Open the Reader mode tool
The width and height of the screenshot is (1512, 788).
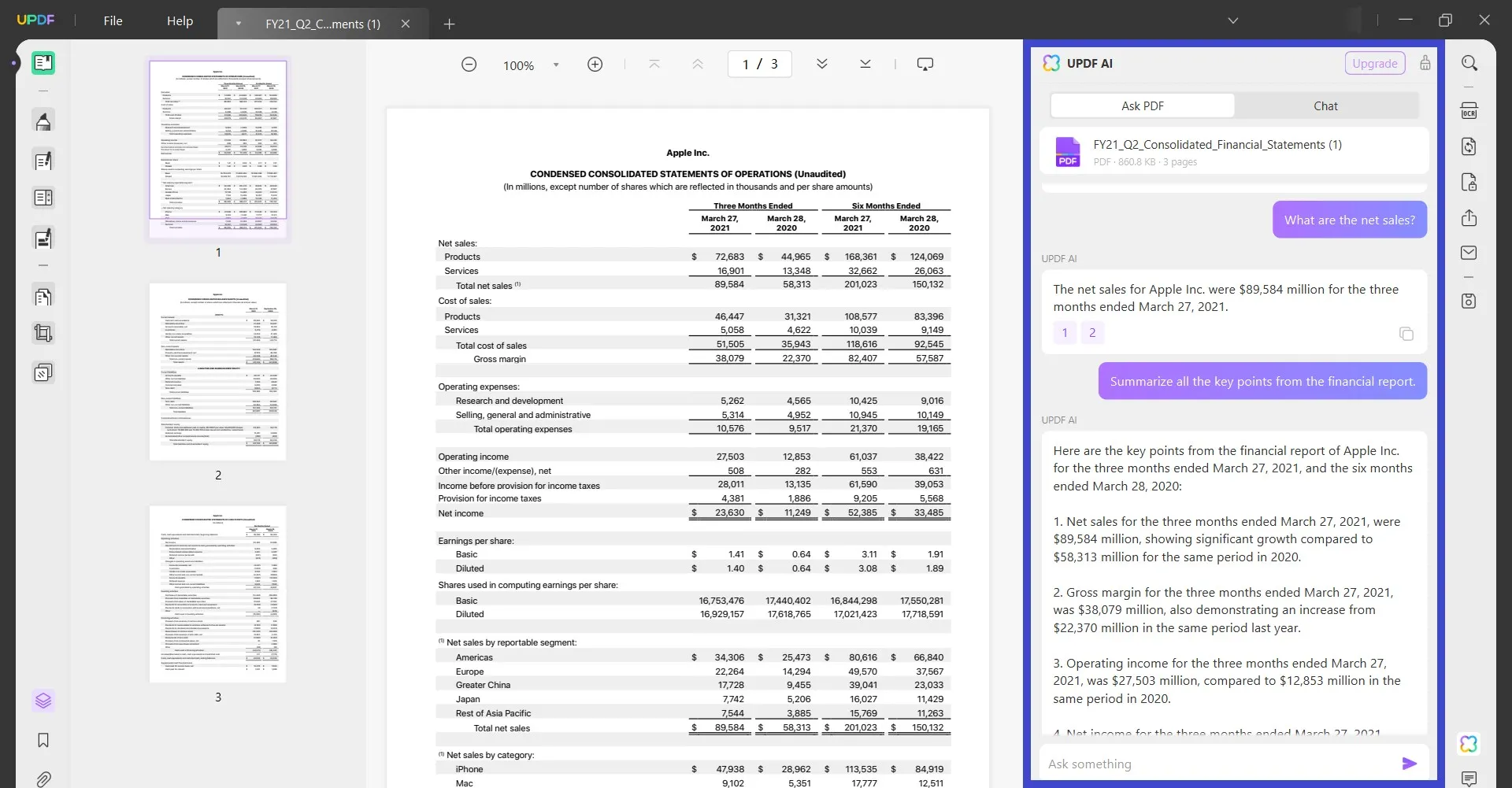point(43,63)
